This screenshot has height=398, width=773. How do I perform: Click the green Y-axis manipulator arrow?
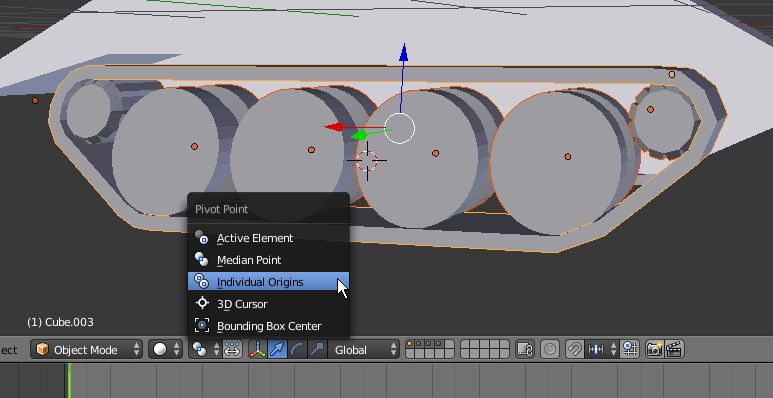tap(360, 135)
